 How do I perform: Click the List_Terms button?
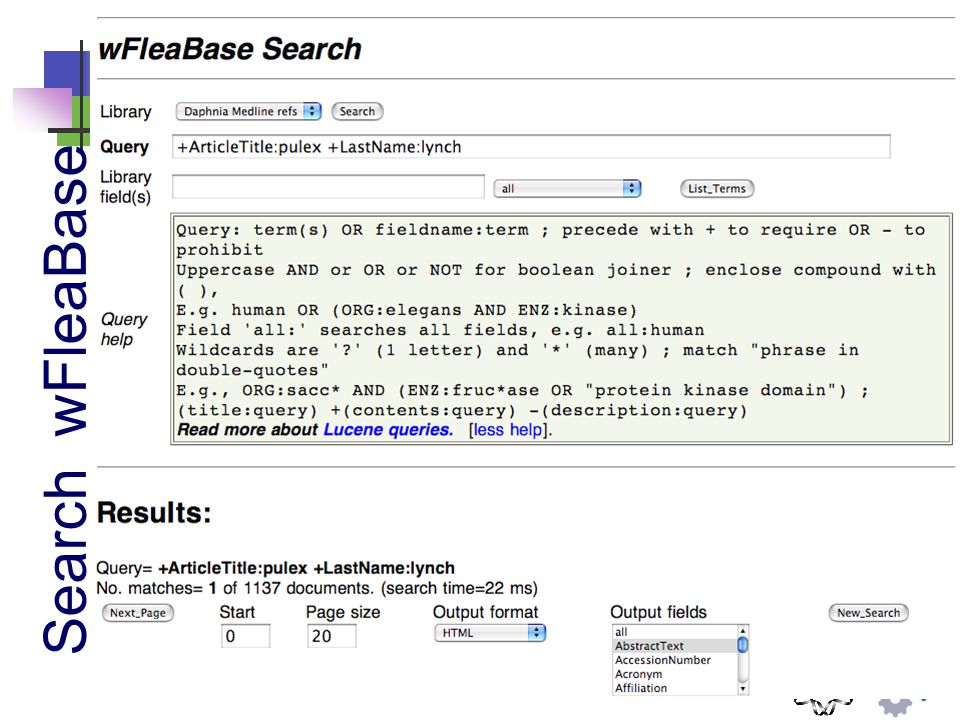(x=717, y=189)
